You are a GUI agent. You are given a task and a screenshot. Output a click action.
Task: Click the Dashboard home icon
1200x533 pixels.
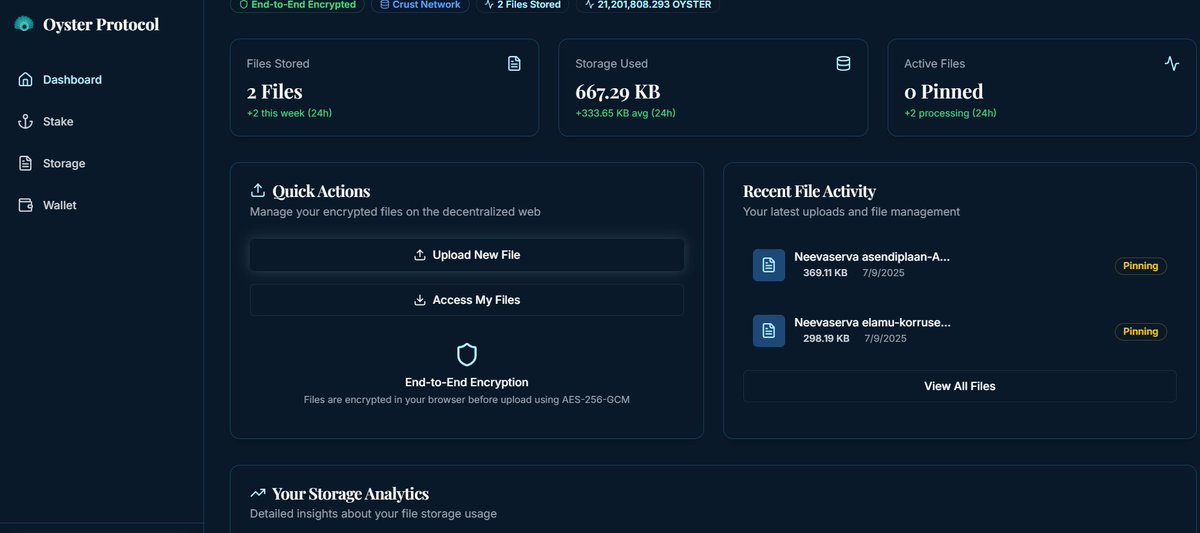[25, 80]
